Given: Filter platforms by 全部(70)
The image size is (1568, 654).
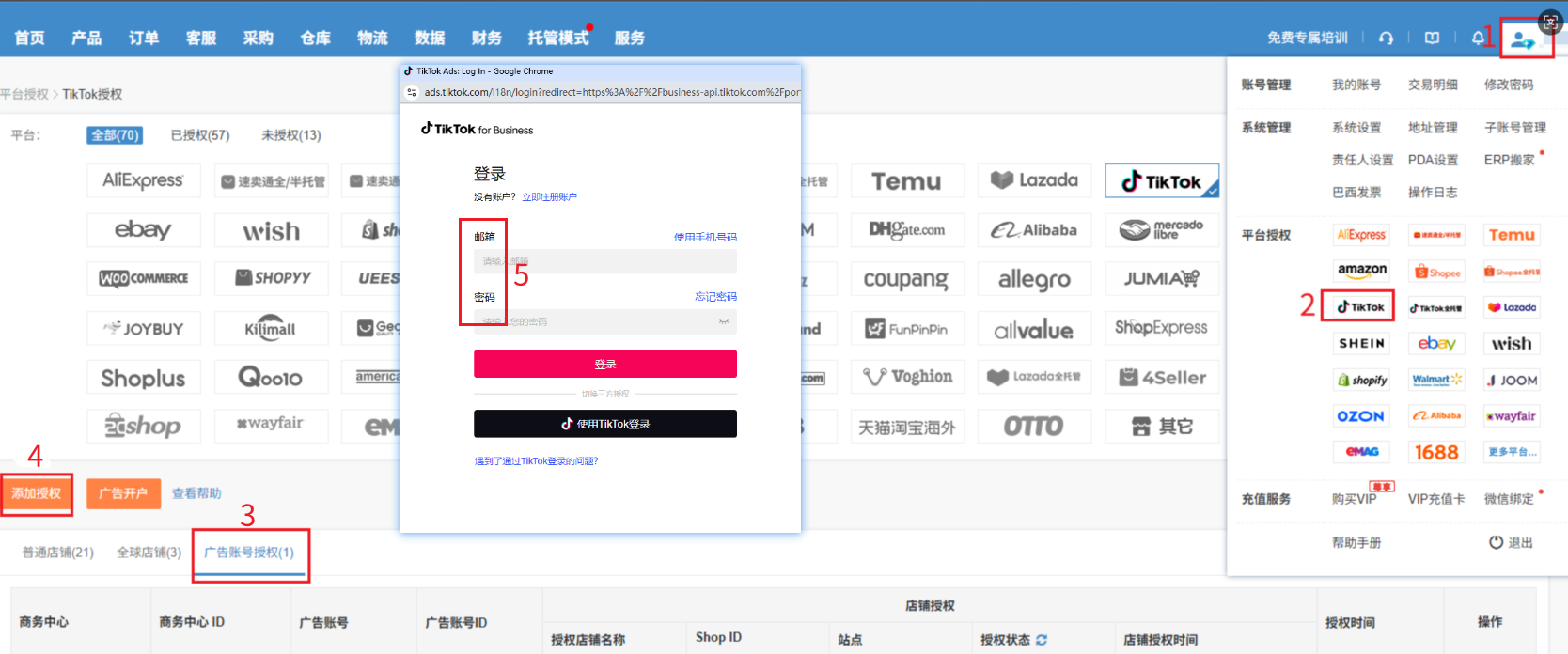Looking at the screenshot, I should point(115,135).
